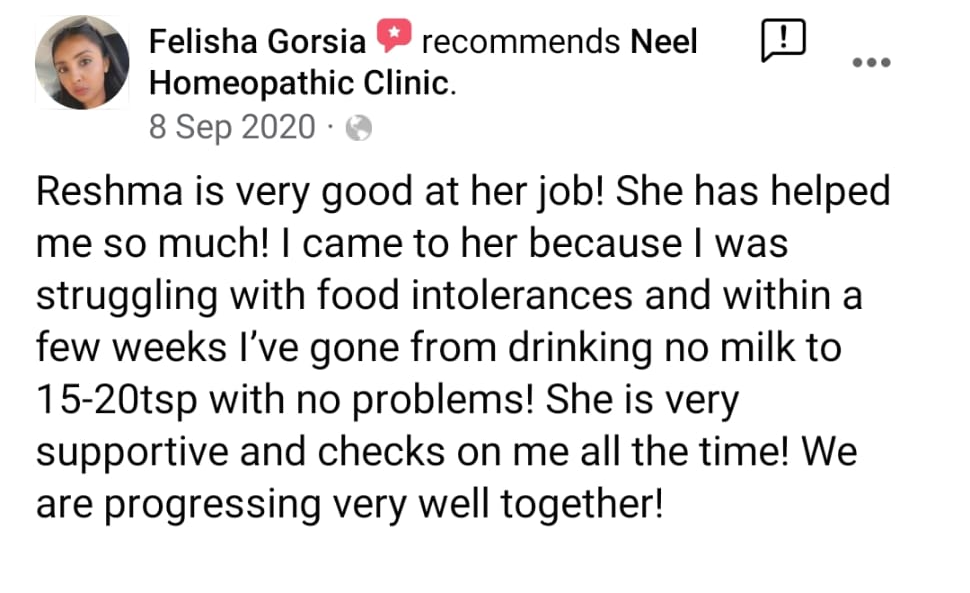
Task: Open the three-dot more options menu
Action: coord(870,62)
